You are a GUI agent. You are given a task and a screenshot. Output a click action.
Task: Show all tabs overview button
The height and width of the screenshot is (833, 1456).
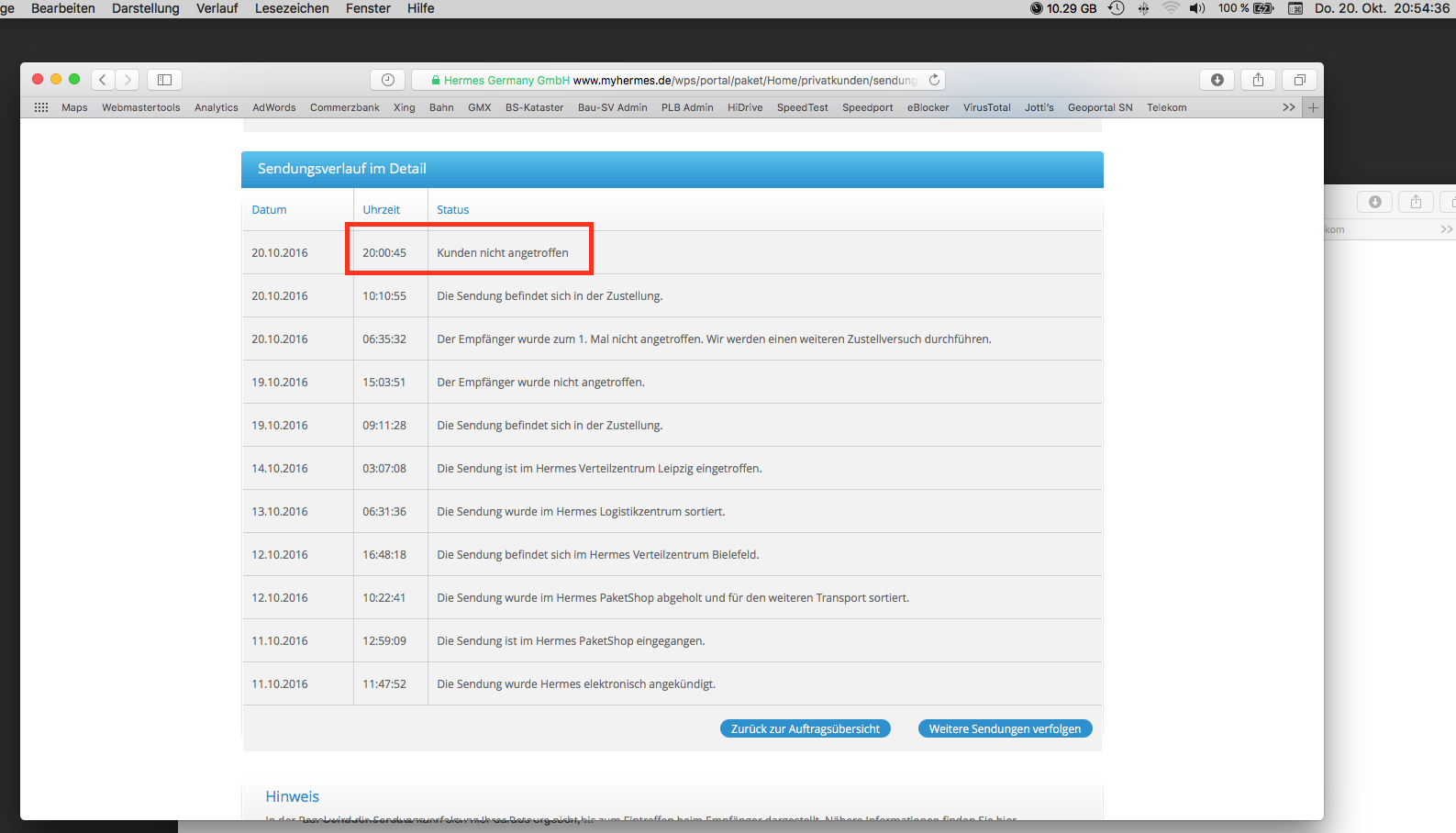click(x=1300, y=80)
